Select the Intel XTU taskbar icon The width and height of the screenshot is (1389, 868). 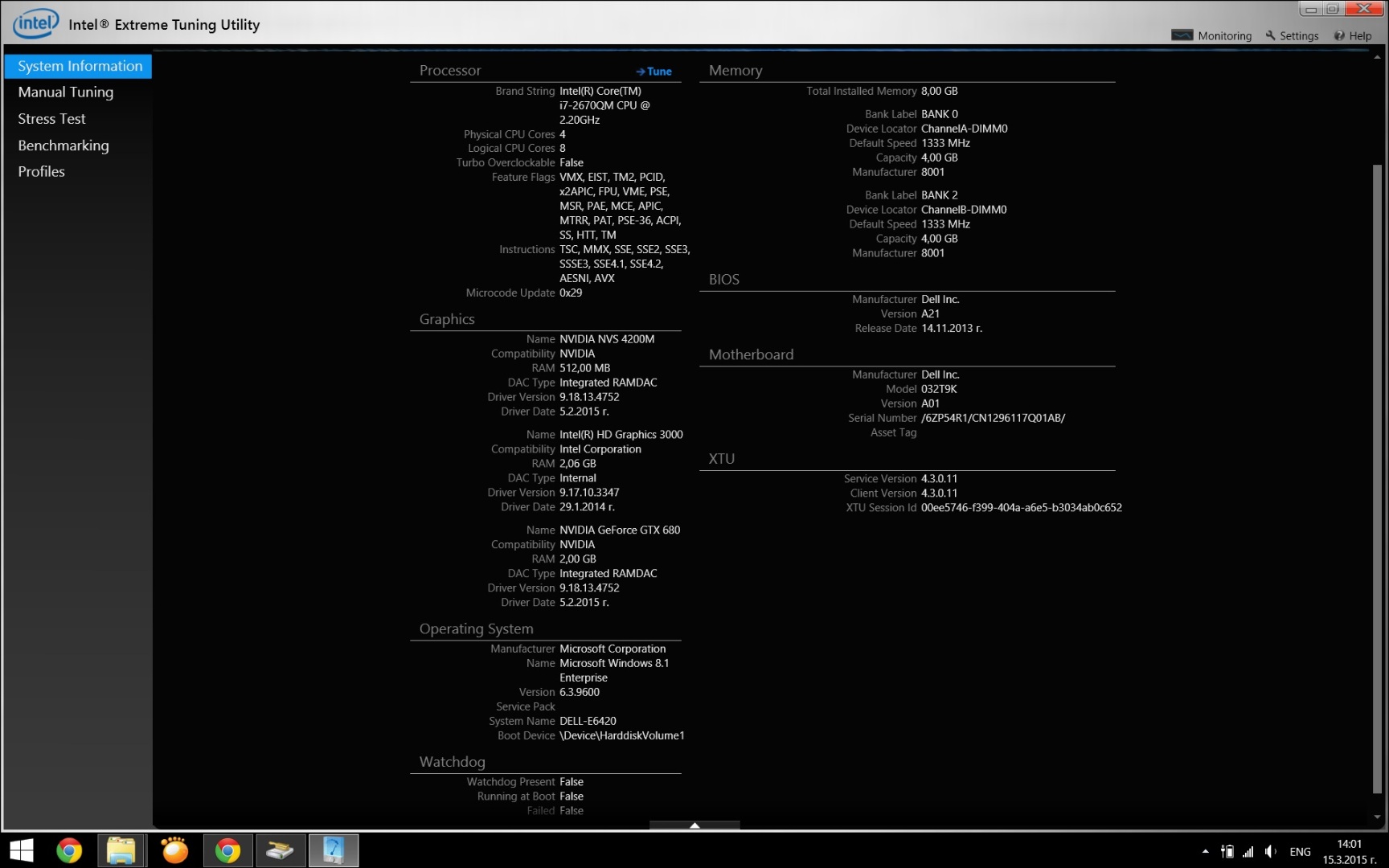click(x=334, y=850)
